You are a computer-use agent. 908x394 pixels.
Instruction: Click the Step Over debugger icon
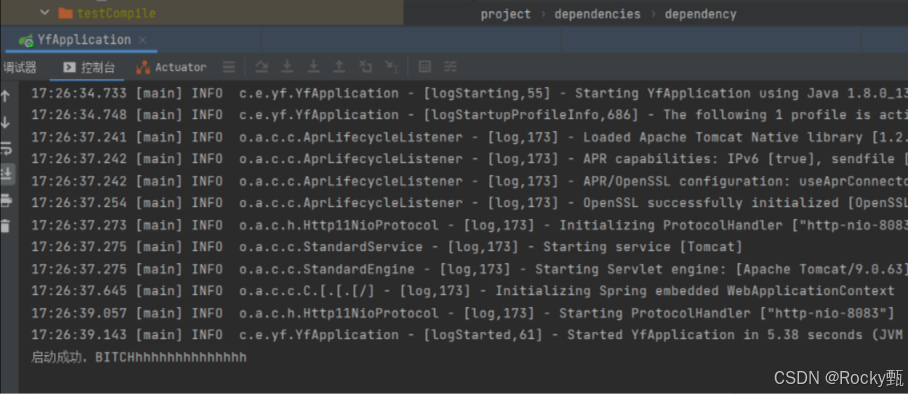(262, 67)
